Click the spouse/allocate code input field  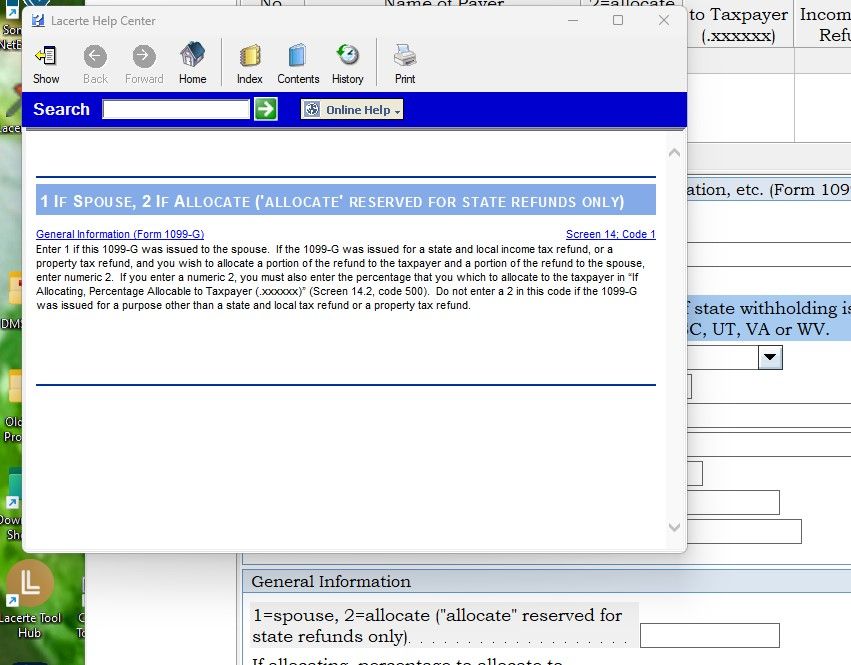click(x=709, y=635)
